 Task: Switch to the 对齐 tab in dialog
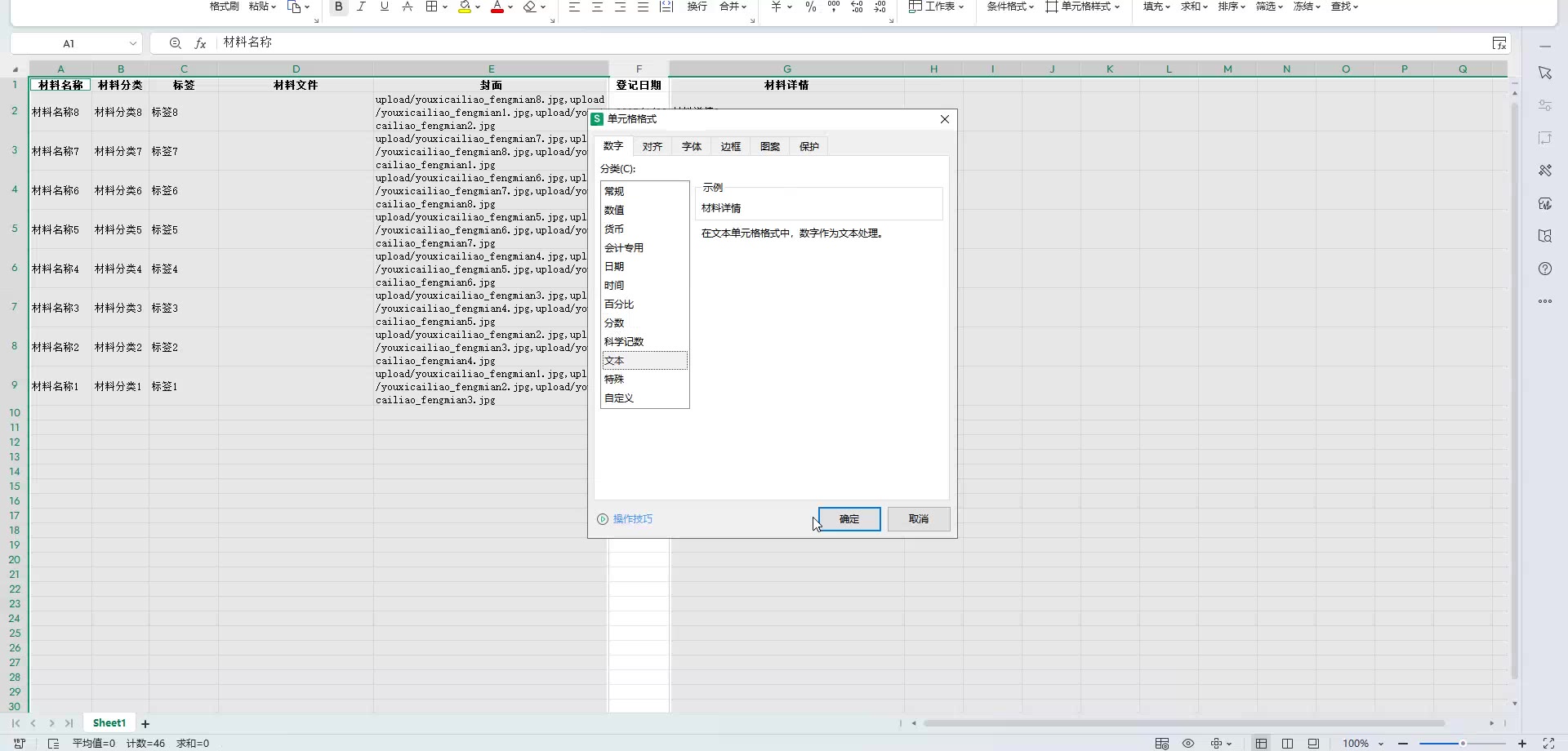tap(652, 147)
